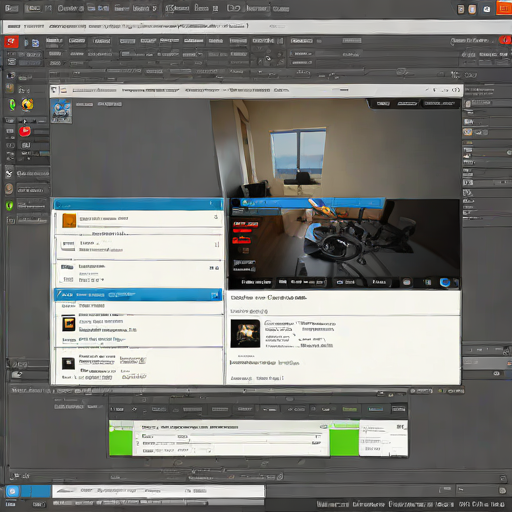
Task: Click the round blue icon at bottom-left taskbar
Action: click(12, 491)
